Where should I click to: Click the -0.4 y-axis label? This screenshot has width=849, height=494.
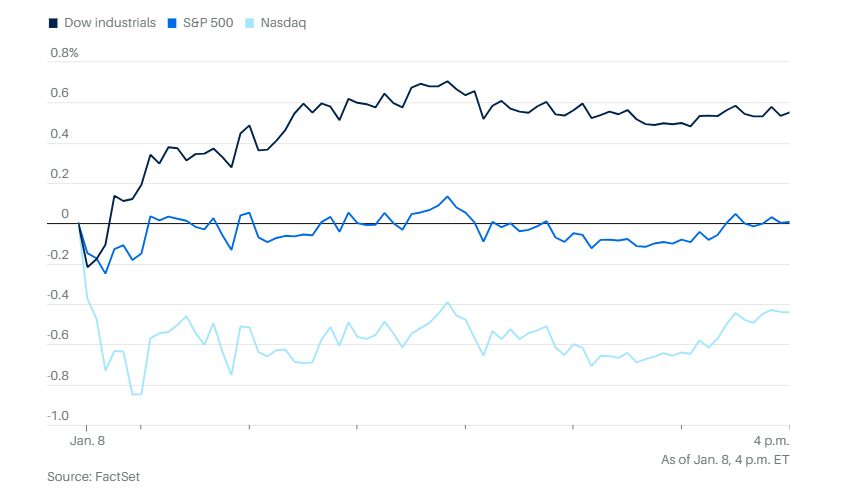(x=57, y=296)
